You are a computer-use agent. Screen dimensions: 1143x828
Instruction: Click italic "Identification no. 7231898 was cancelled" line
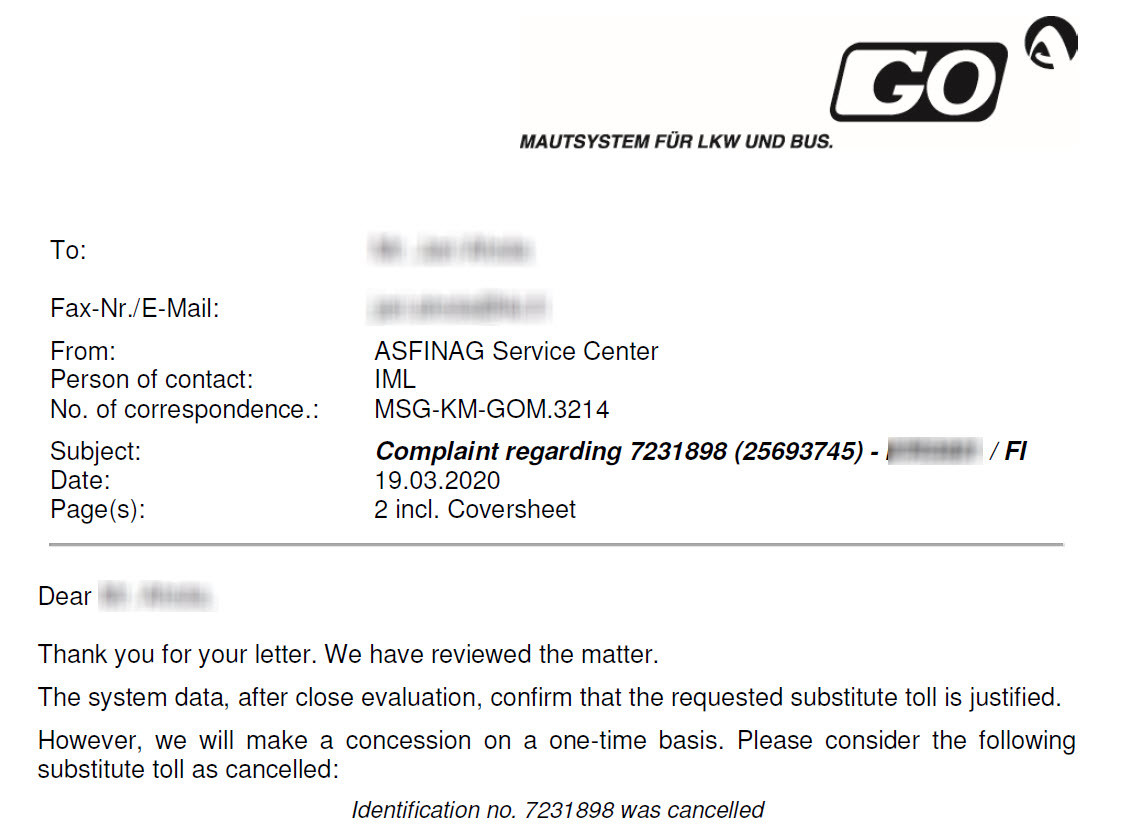pyautogui.click(x=557, y=810)
